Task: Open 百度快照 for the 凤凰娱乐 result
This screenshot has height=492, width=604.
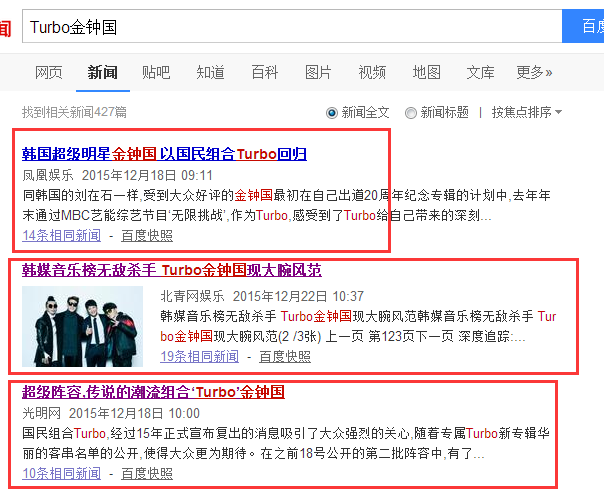Action: click(147, 235)
